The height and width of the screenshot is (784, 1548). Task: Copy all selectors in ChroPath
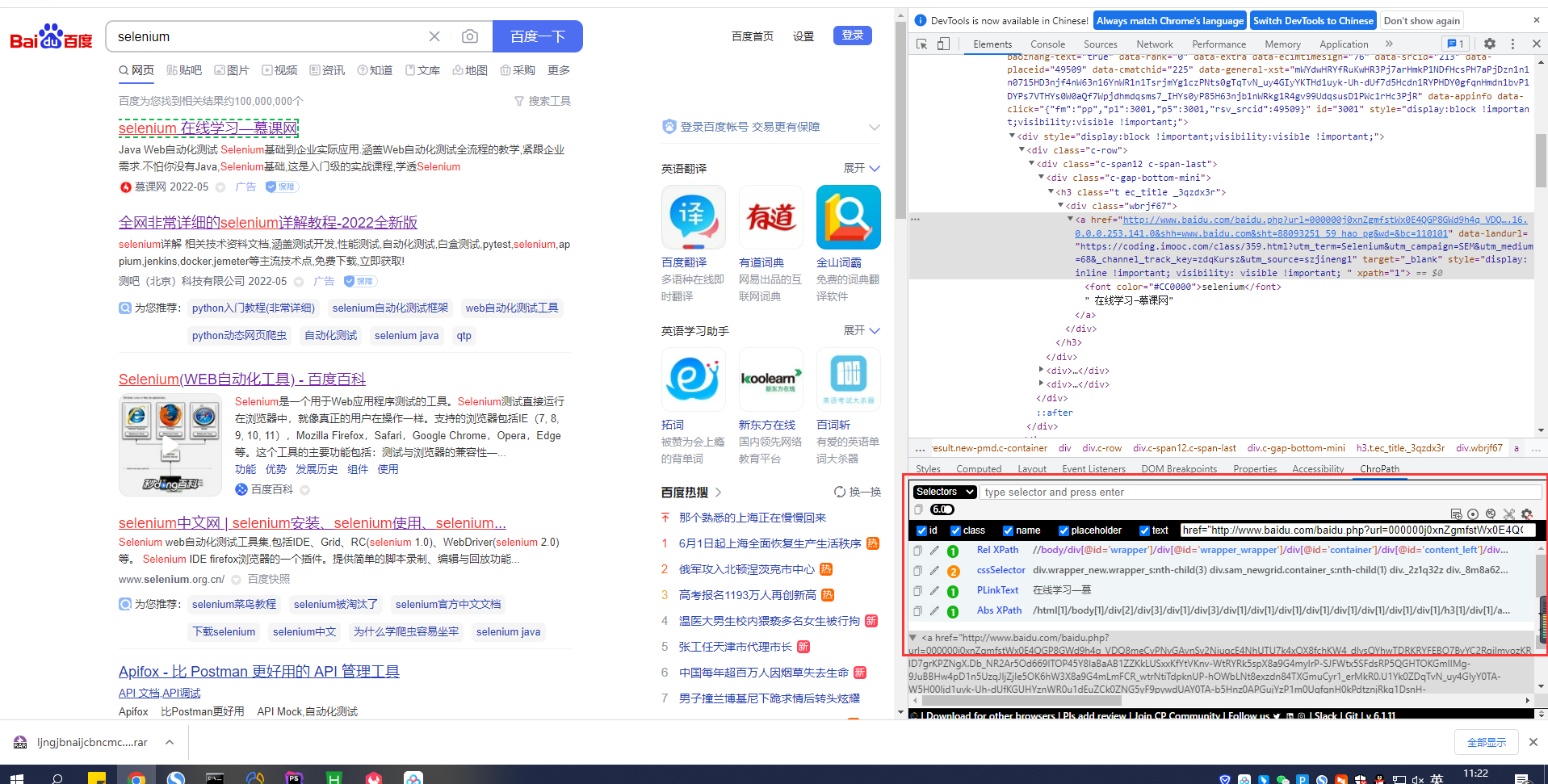tap(918, 509)
